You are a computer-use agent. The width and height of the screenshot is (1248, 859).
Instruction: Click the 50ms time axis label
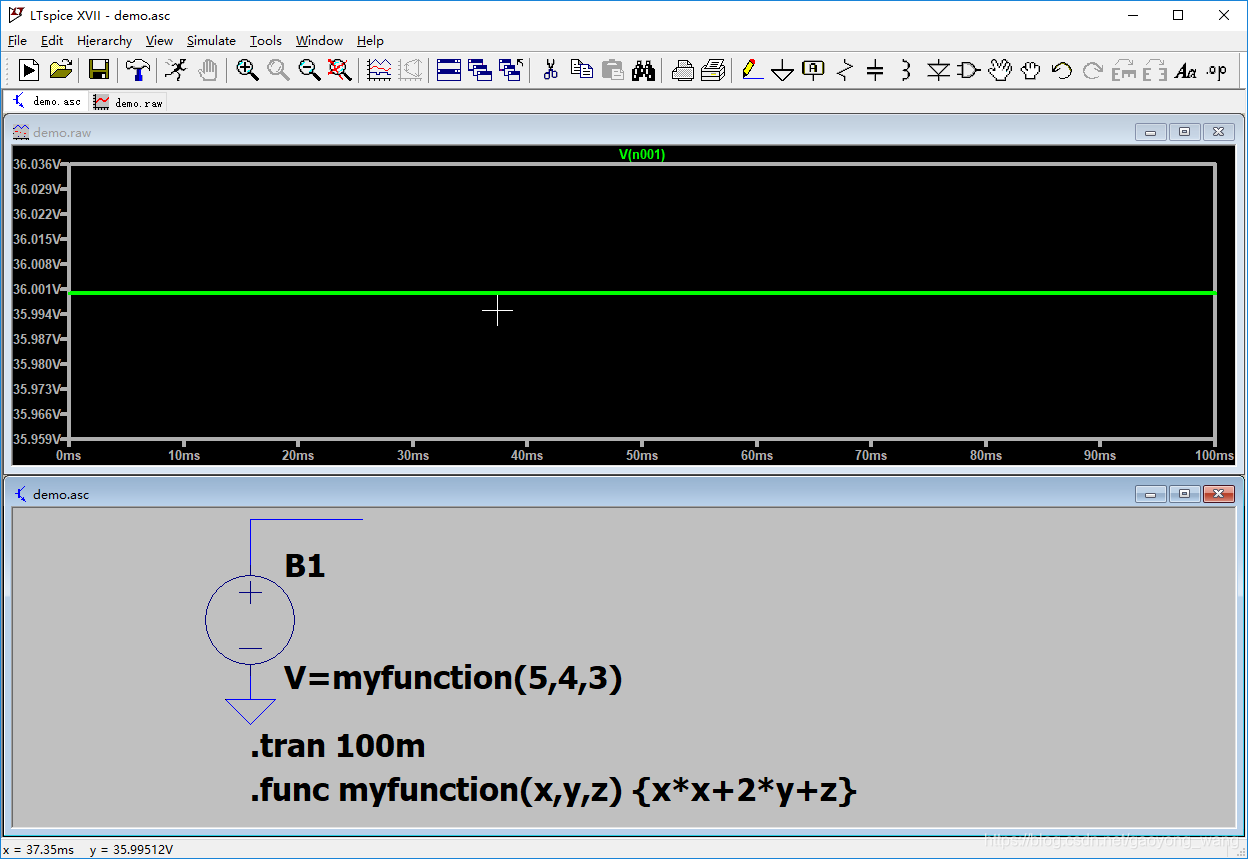(x=642, y=455)
